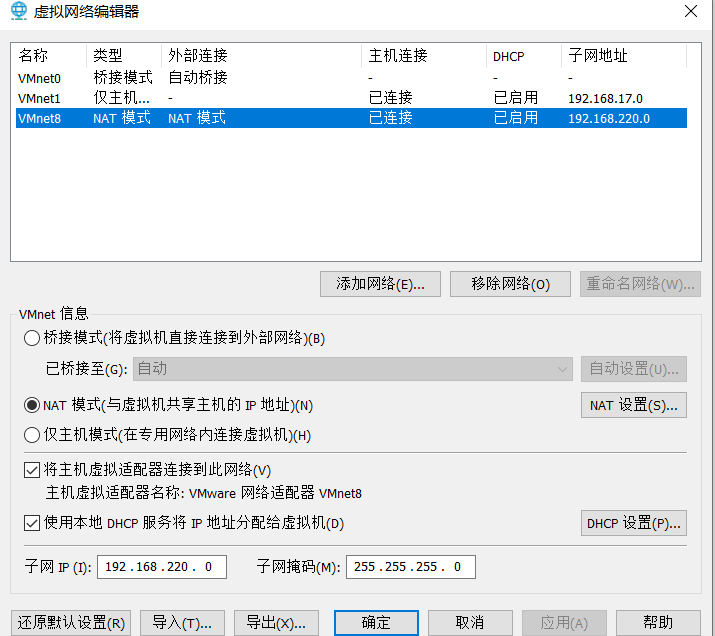The height and width of the screenshot is (636, 715).
Task: Select the VMnet8 row
Action: pos(351,118)
